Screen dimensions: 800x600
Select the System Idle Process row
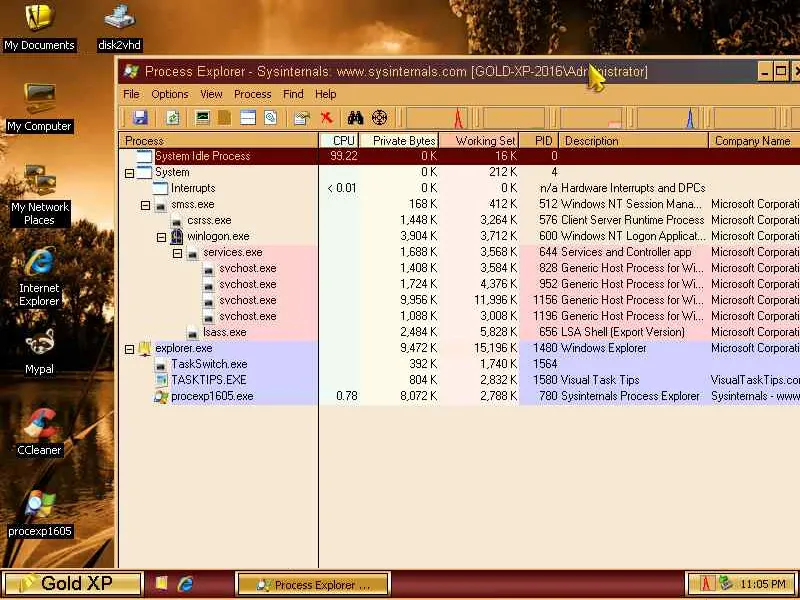(459, 156)
